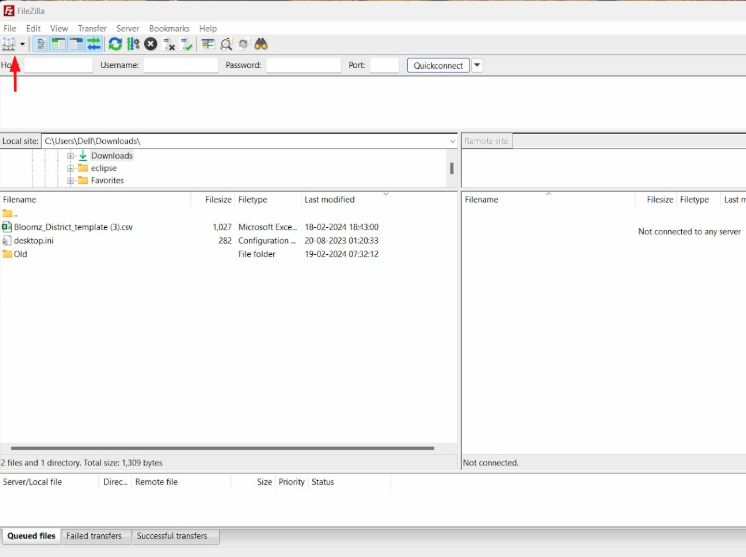Open the Help menu
746x557 pixels.
click(208, 29)
